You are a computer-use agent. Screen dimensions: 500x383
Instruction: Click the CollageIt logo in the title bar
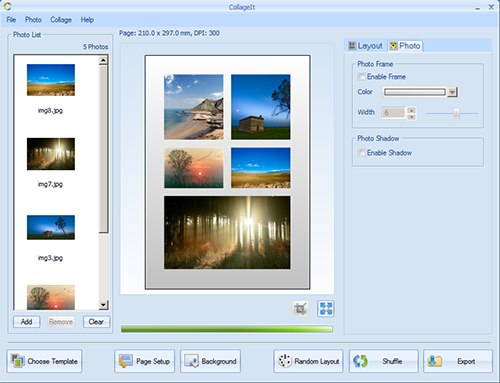point(7,6)
